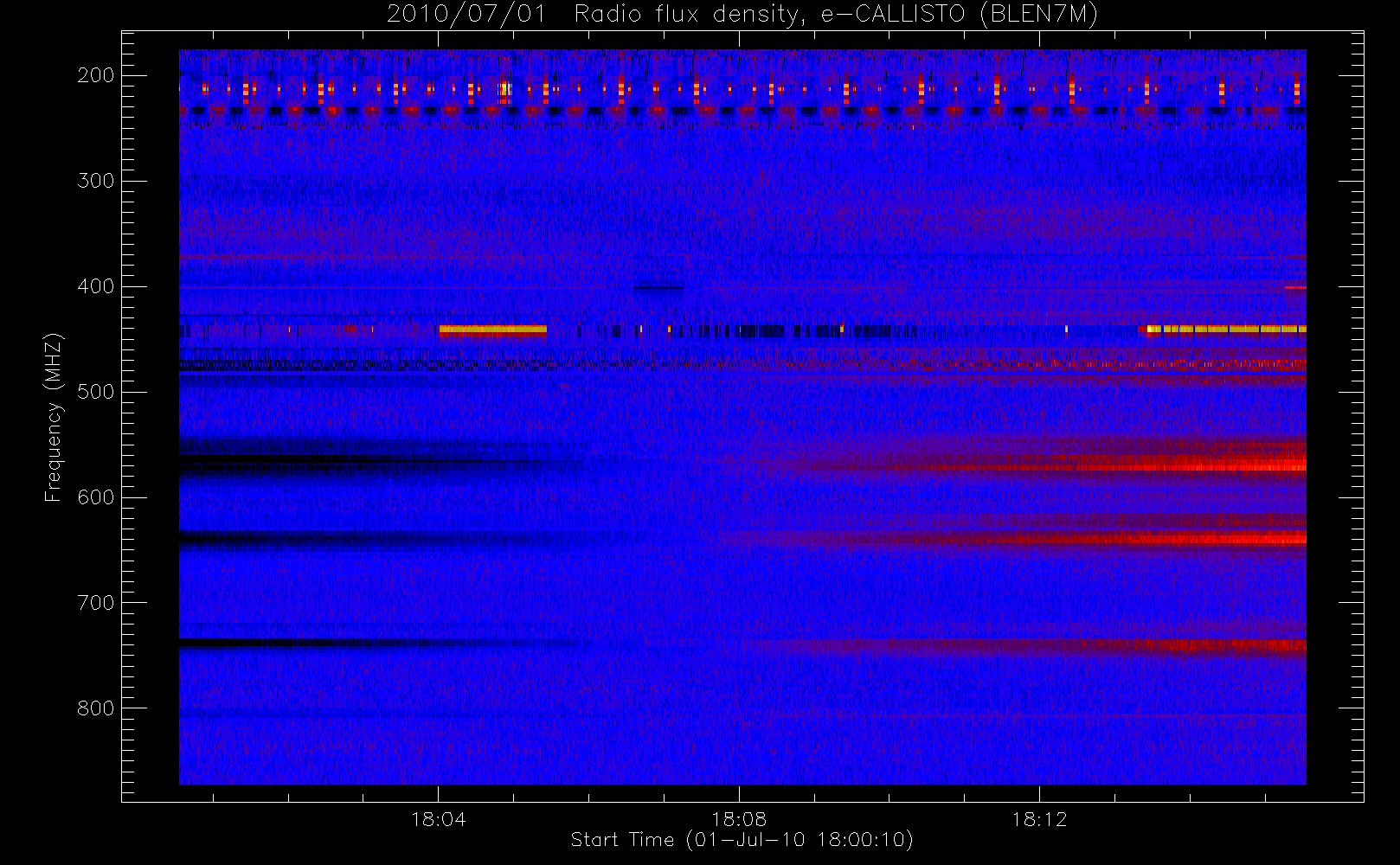Viewport: 1400px width, 865px height.
Task: Click the 18:04 time axis label
Action: click(x=438, y=819)
